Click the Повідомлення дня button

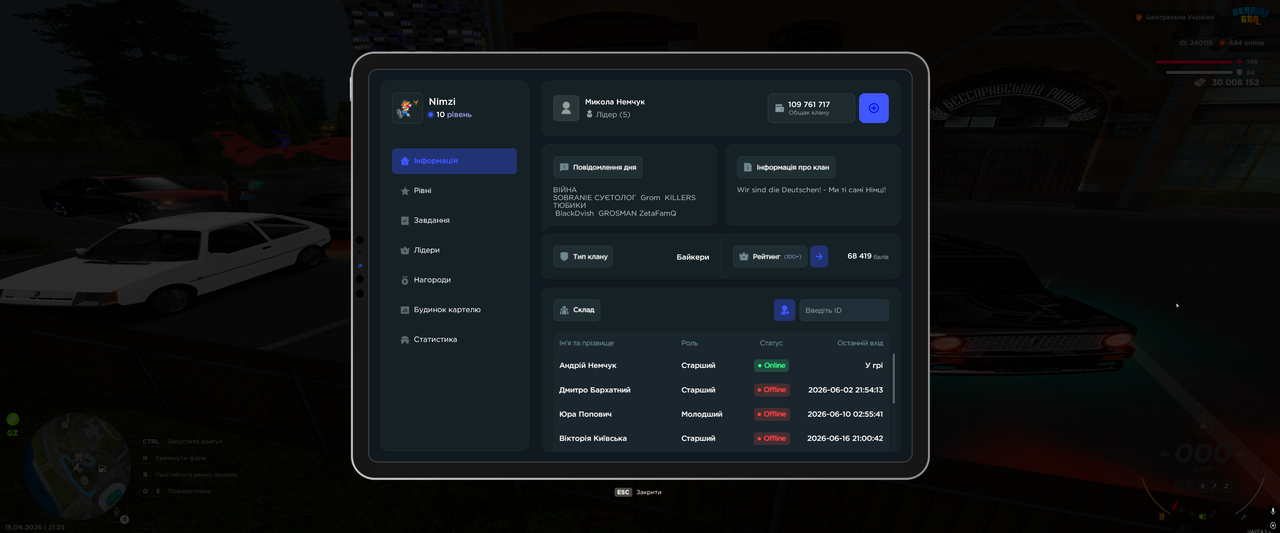[598, 167]
